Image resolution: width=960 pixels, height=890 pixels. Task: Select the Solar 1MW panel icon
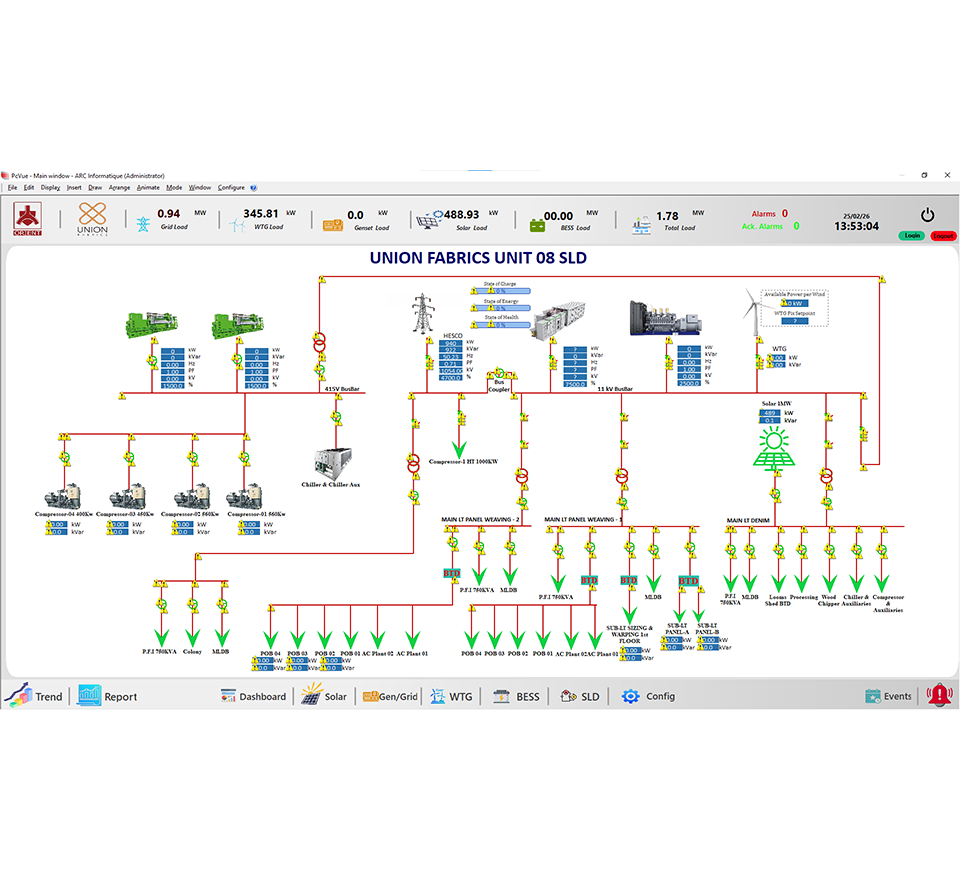[x=776, y=449]
